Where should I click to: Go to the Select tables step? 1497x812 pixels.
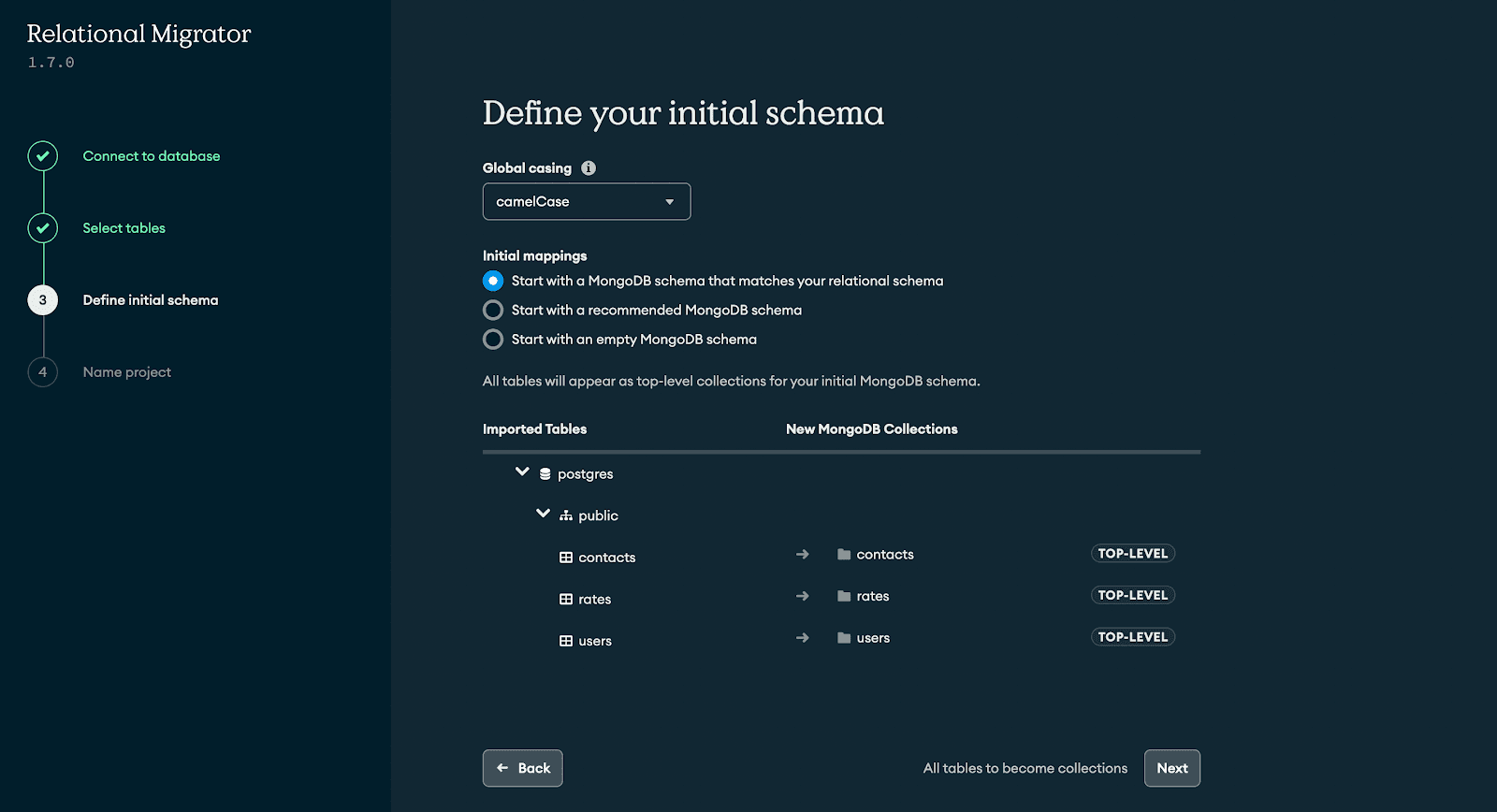click(x=124, y=228)
